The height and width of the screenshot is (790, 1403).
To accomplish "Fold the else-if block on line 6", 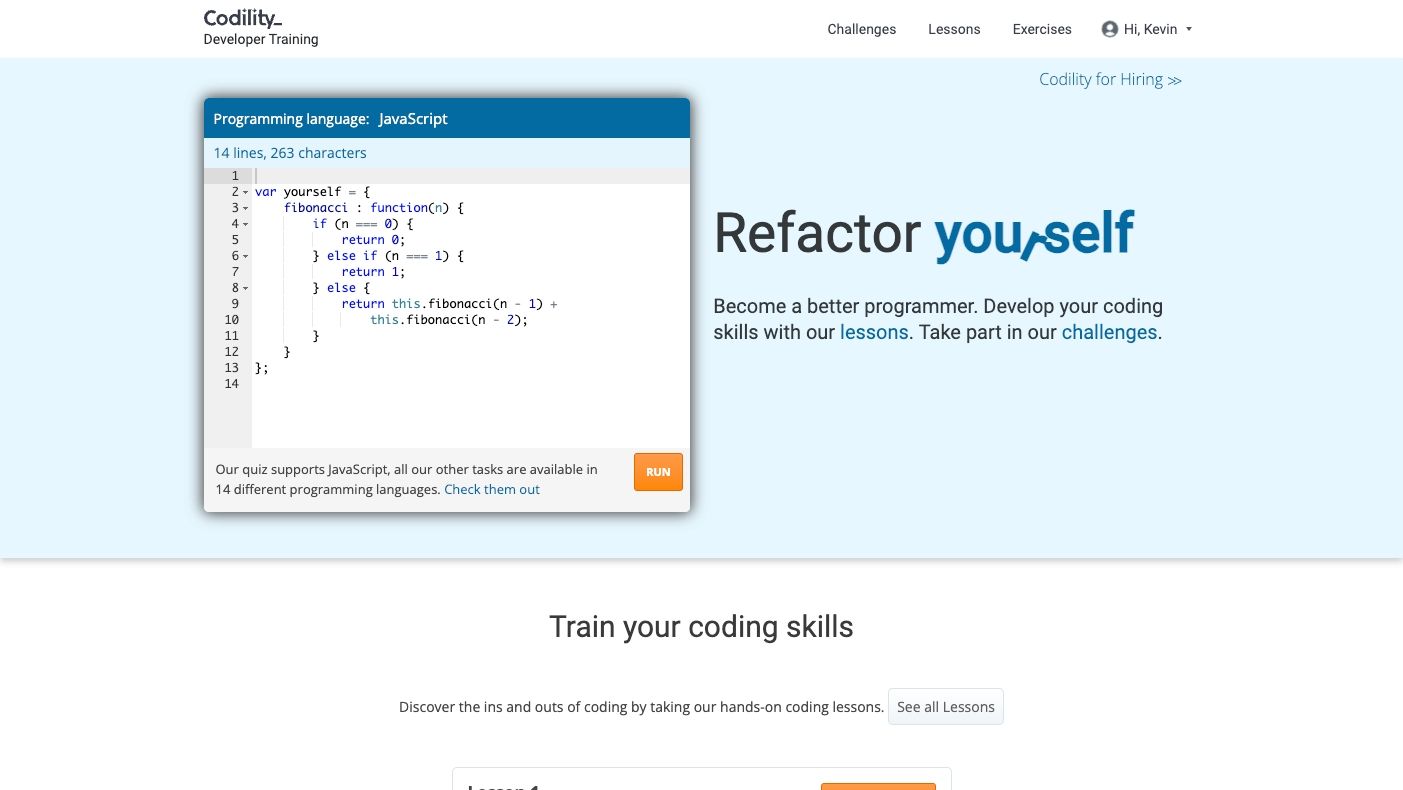I will pyautogui.click(x=246, y=256).
